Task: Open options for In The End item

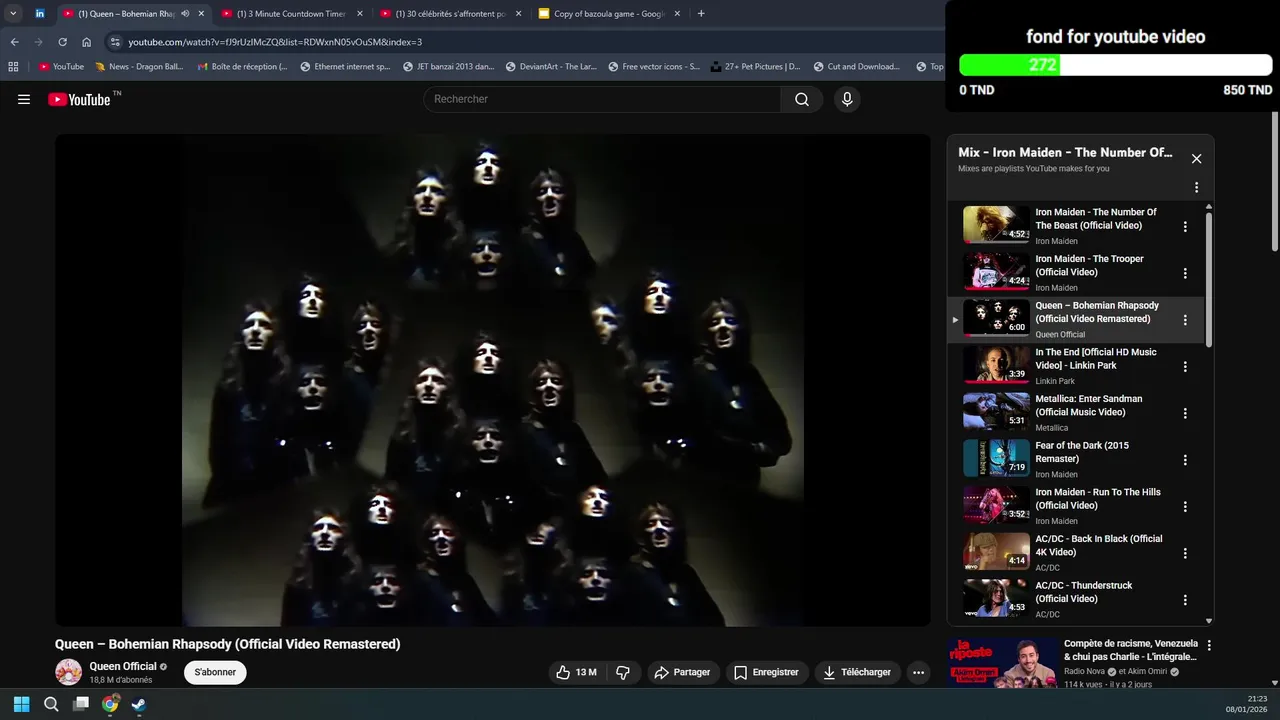Action: pos(1185,366)
